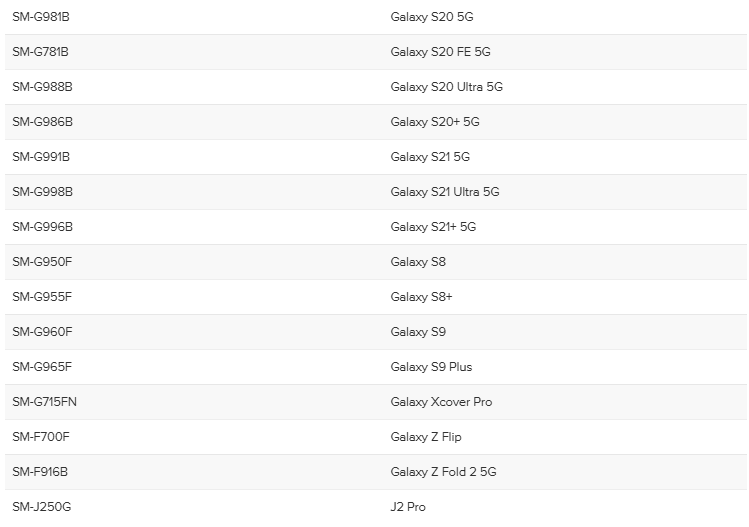Select the Galaxy S20 5G cell

point(432,17)
